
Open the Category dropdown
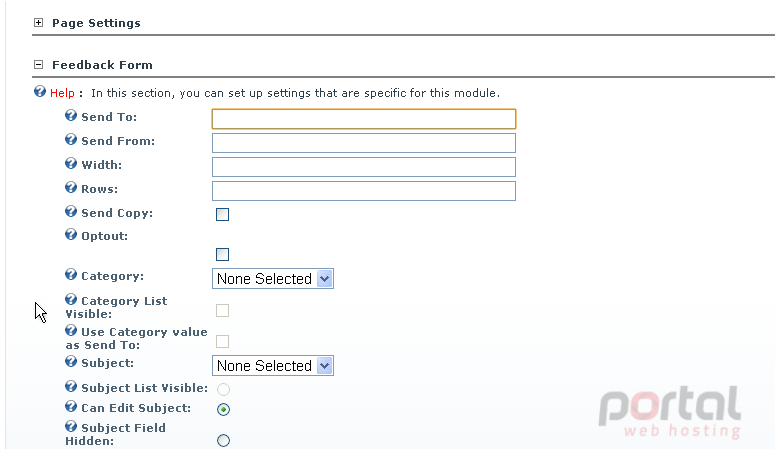pyautogui.click(x=273, y=279)
